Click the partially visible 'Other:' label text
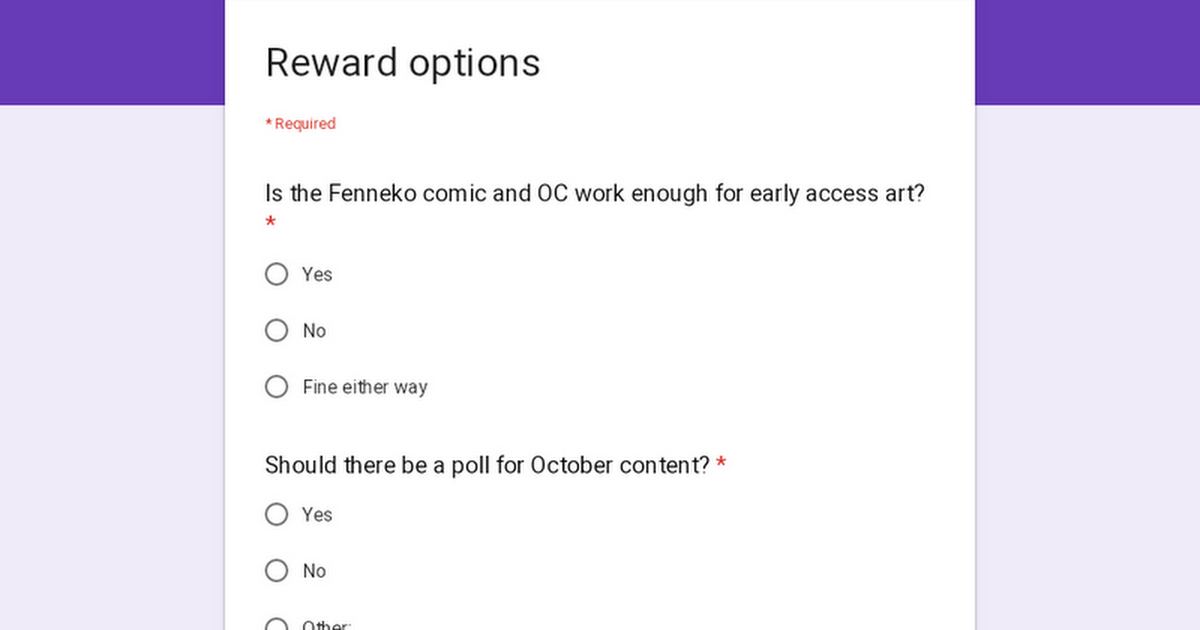 coord(327,625)
